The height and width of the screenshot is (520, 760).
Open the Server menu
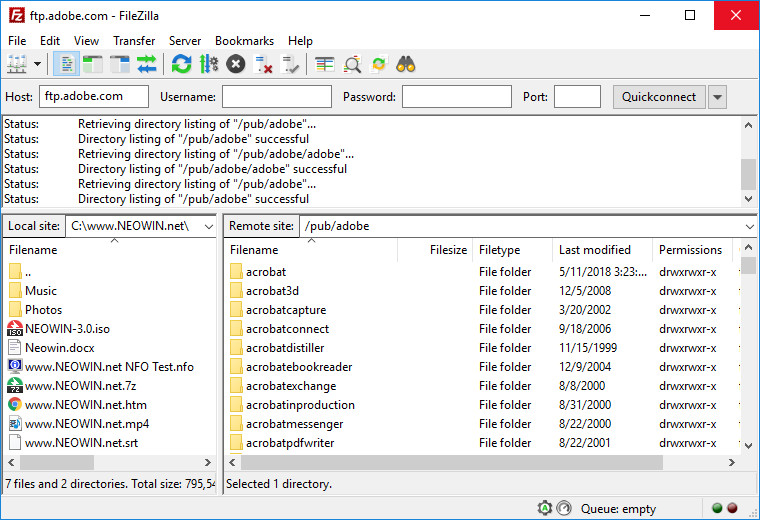[x=185, y=41]
